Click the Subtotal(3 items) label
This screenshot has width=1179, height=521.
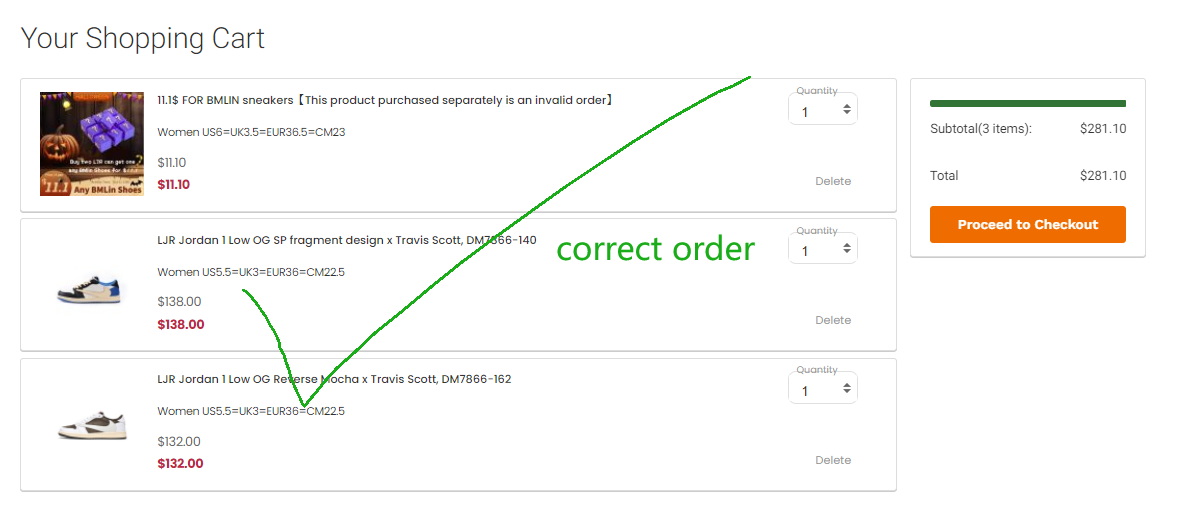[x=980, y=128]
